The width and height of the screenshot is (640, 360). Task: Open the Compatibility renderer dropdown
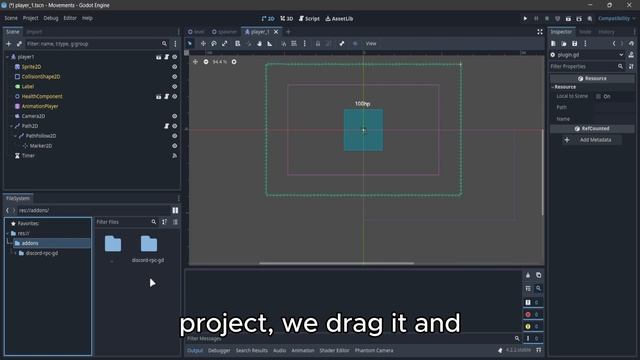coord(617,18)
